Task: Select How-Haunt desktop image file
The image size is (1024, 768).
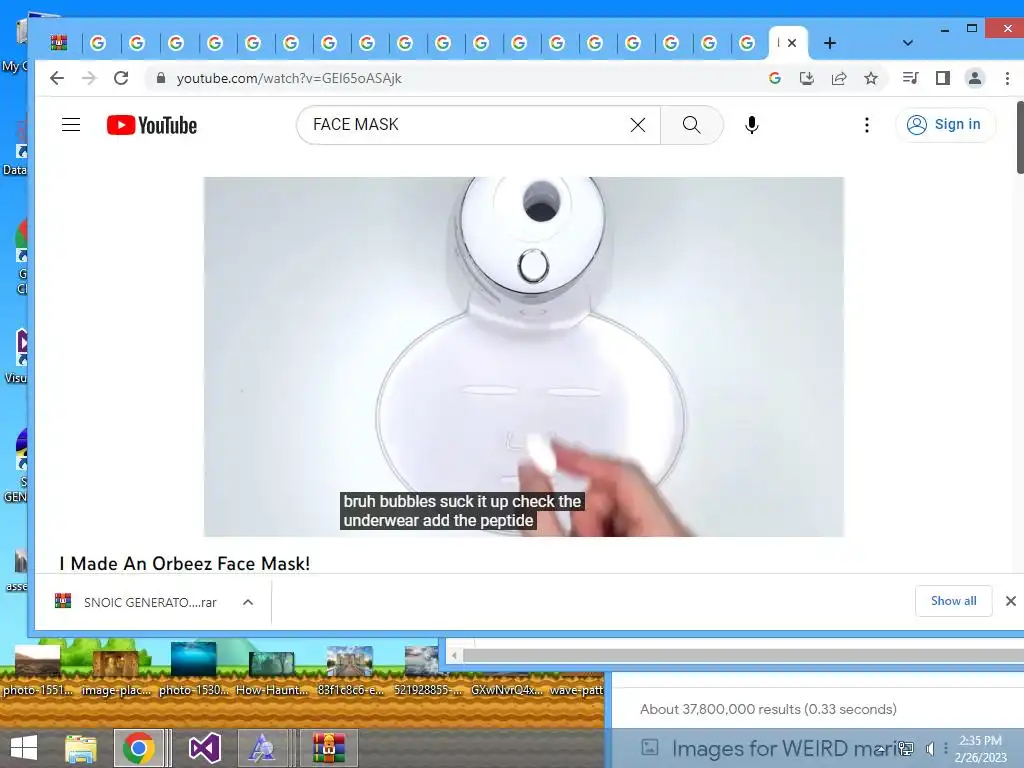Action: pos(272,674)
